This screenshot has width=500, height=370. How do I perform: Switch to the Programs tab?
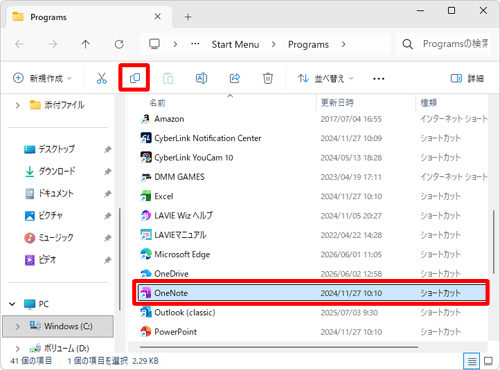coord(89,17)
